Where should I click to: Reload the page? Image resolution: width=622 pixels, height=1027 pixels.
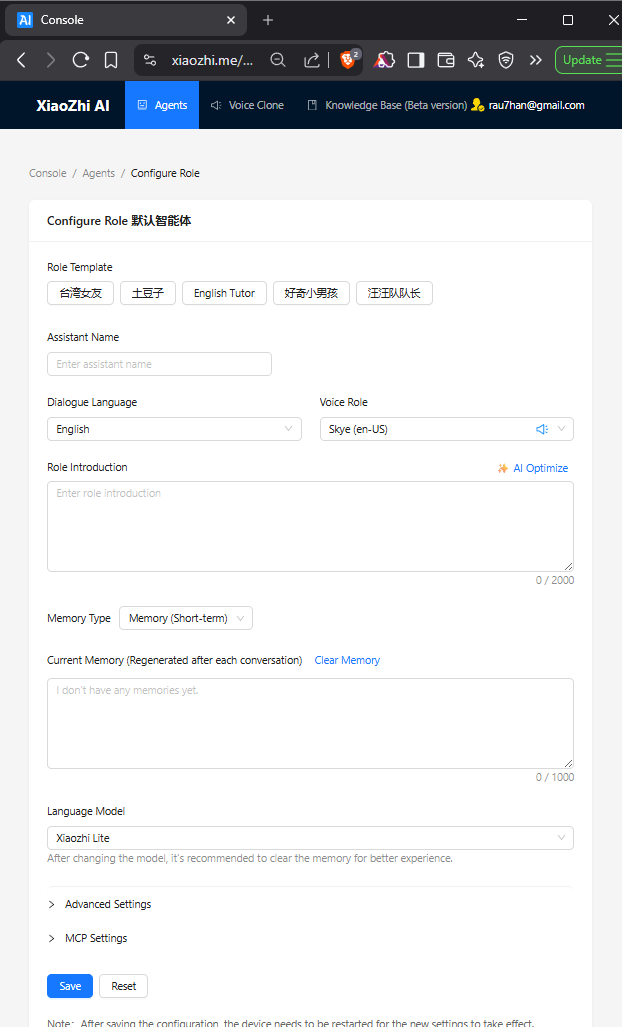(81, 60)
